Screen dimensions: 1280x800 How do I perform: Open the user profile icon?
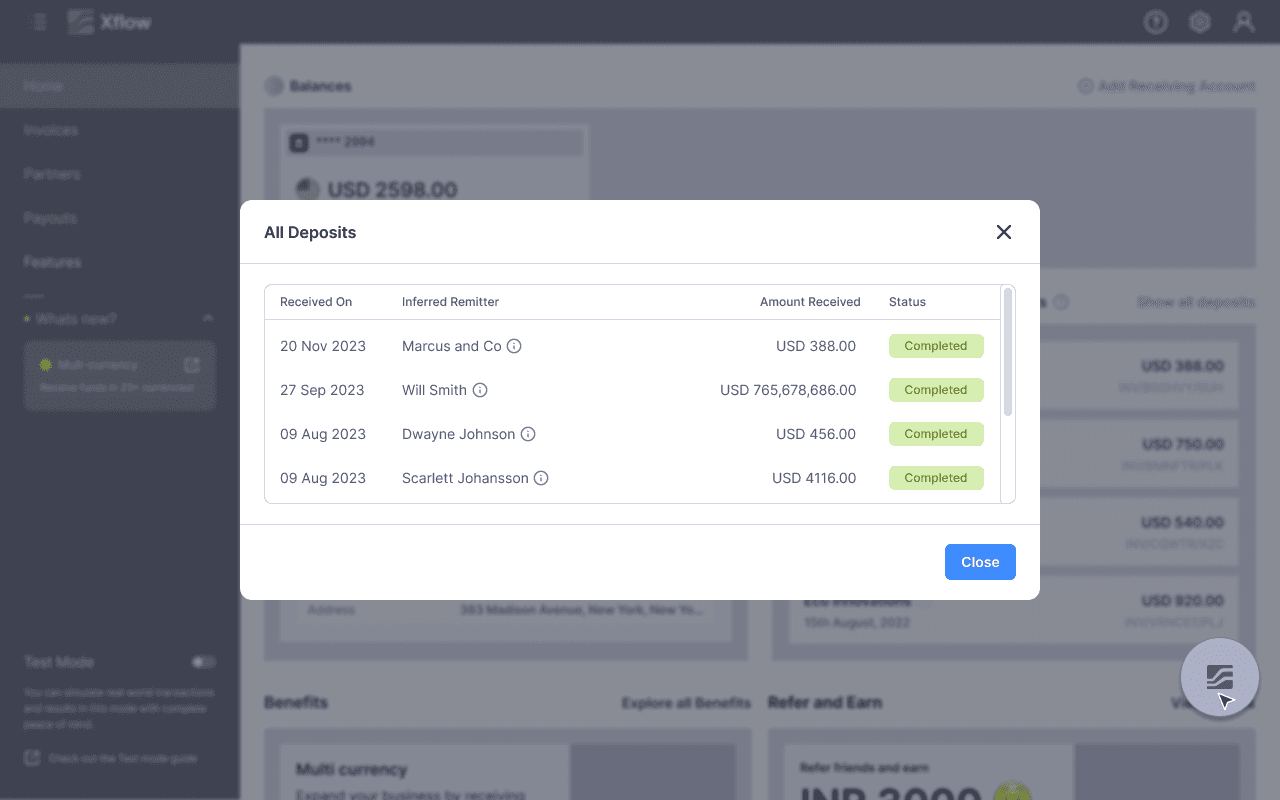click(x=1244, y=22)
